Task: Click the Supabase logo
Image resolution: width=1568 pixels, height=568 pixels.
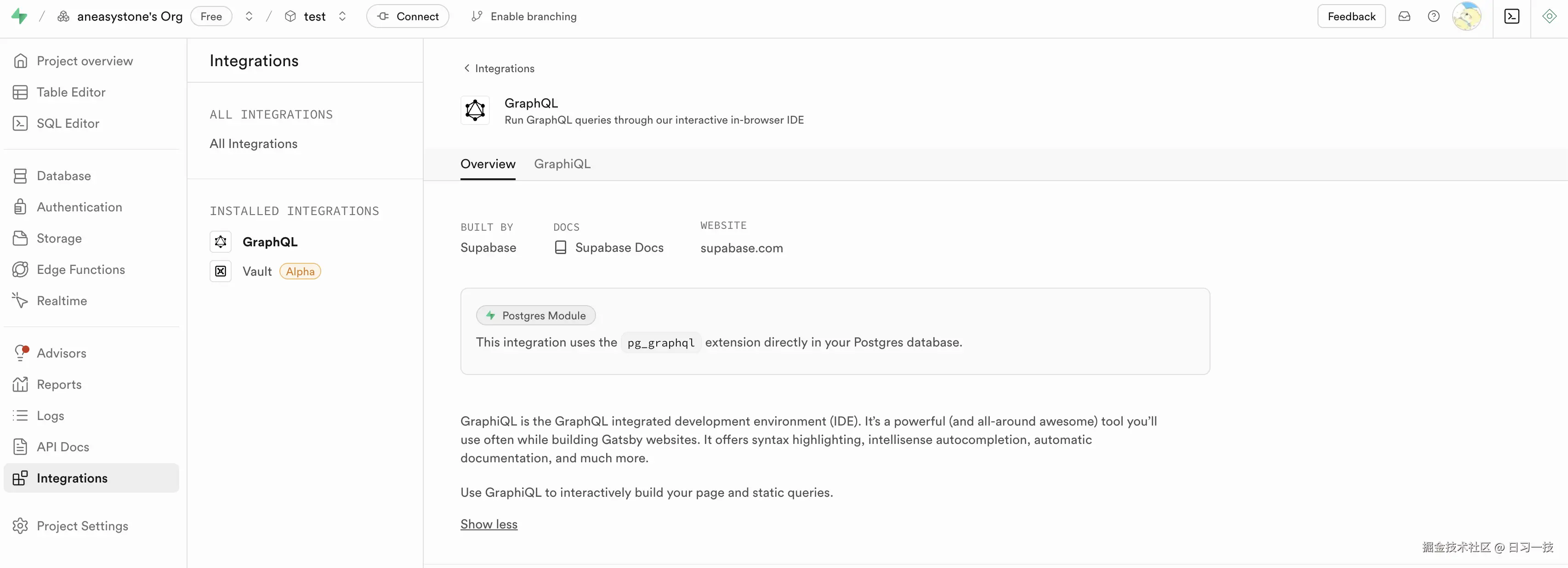Action: 19,16
